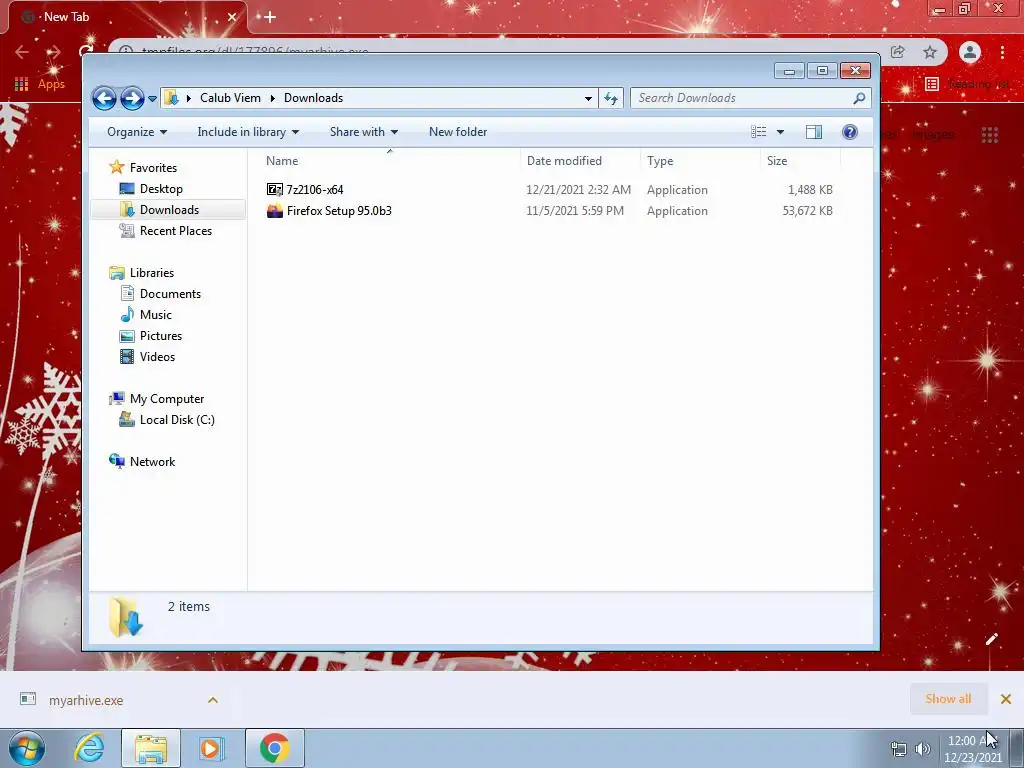The image size is (1024, 768).
Task: Create a New folder
Action: [x=458, y=132]
